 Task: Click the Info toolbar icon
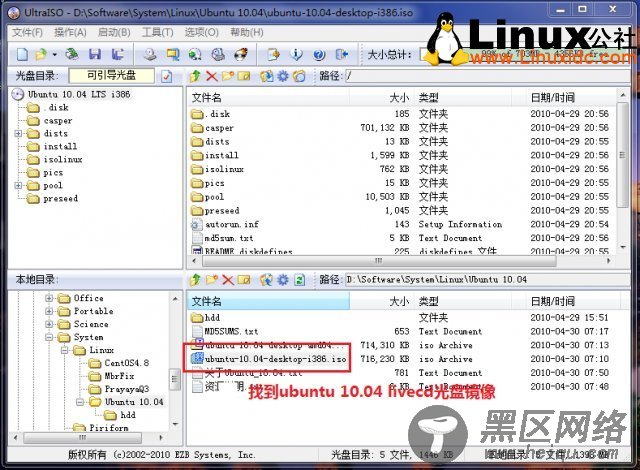(296, 54)
